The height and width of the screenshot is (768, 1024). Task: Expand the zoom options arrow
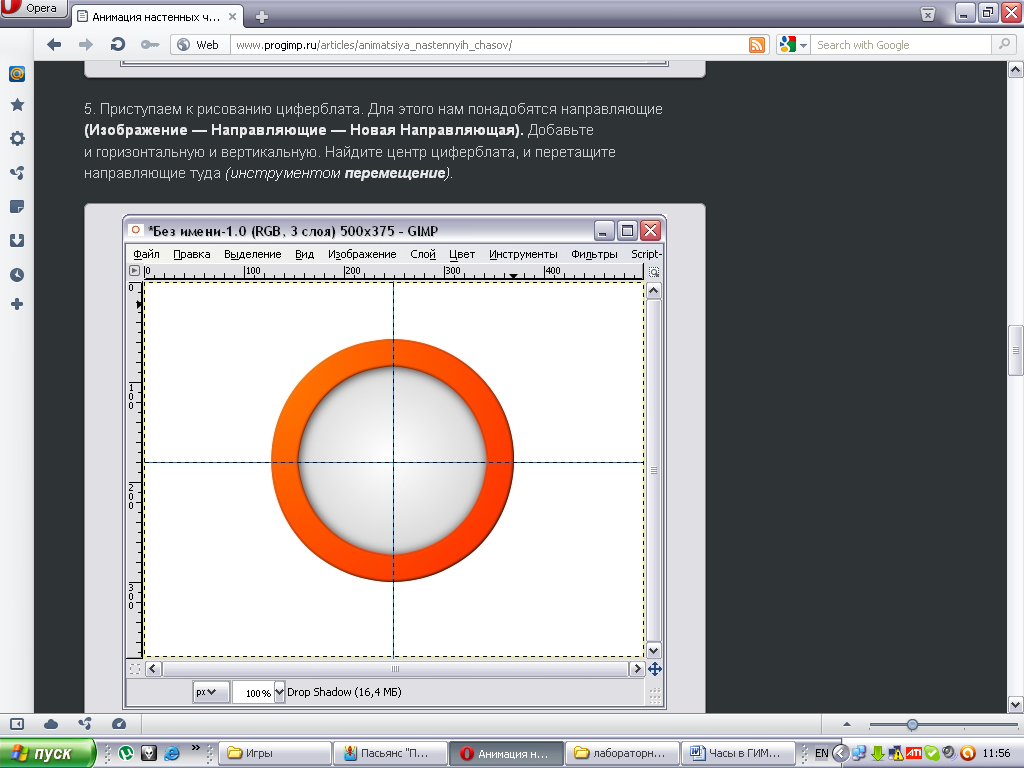[x=846, y=724]
